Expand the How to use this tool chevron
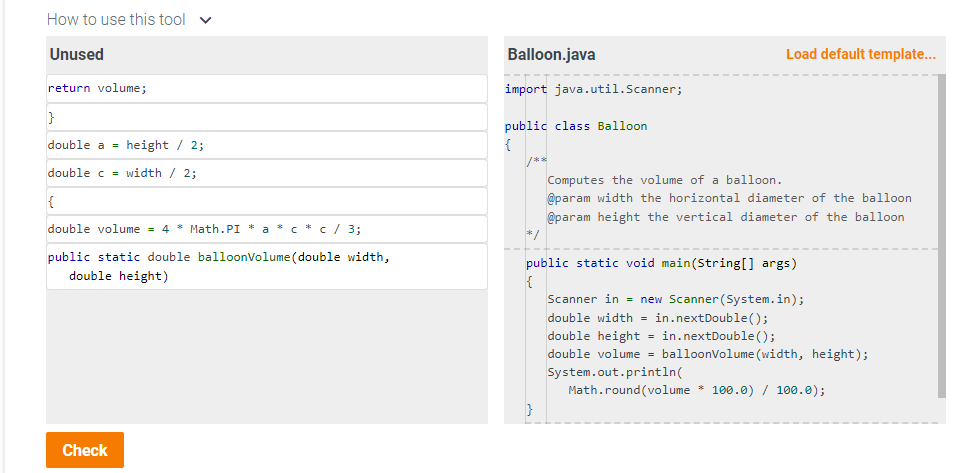 206,20
